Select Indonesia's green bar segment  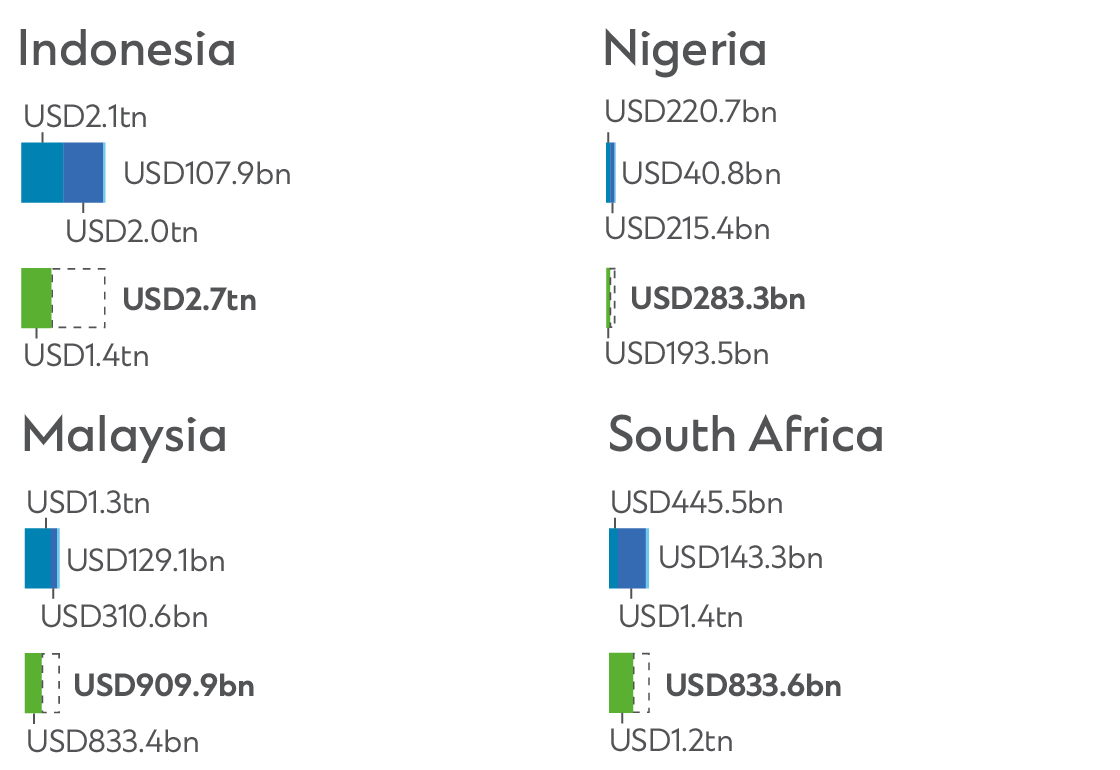pyautogui.click(x=36, y=298)
